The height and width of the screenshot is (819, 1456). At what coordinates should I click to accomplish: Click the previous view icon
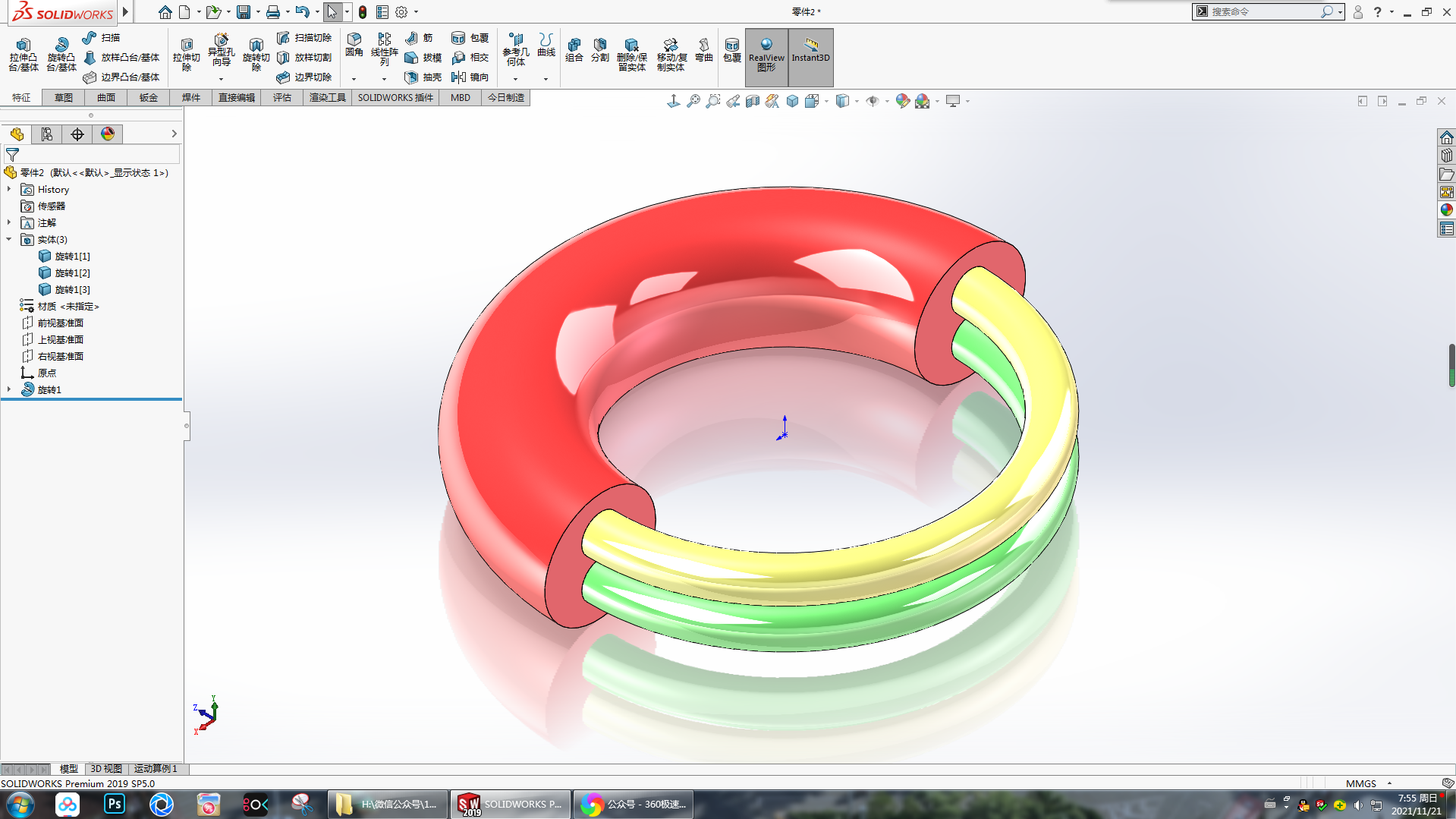coord(732,101)
